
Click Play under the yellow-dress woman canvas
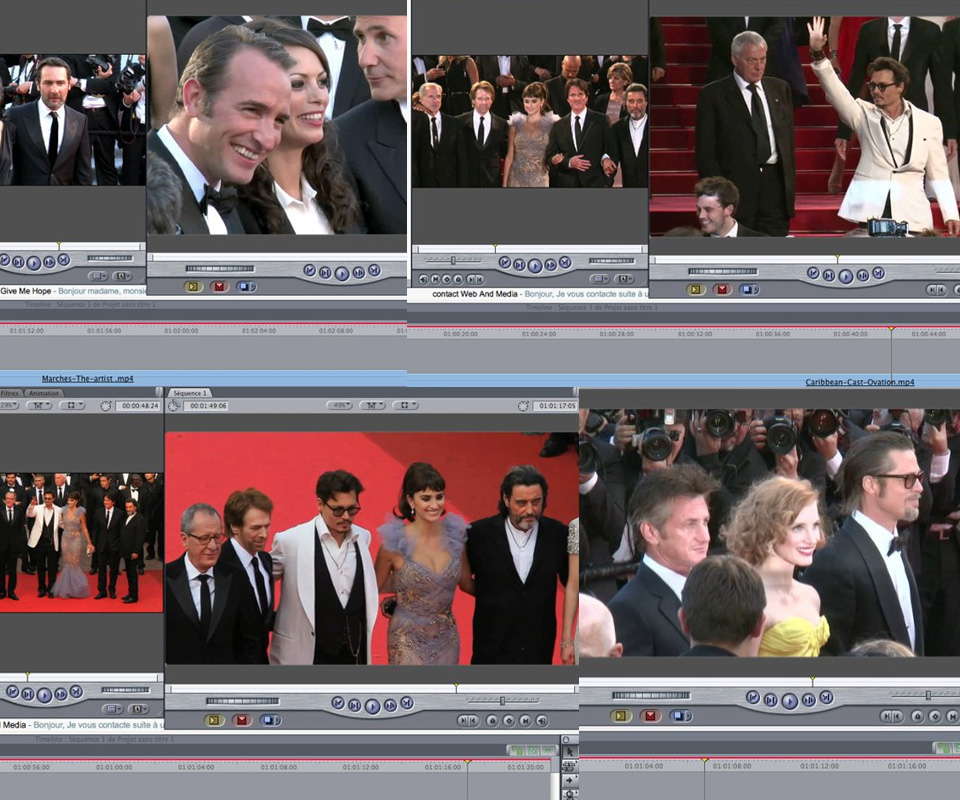[x=789, y=700]
